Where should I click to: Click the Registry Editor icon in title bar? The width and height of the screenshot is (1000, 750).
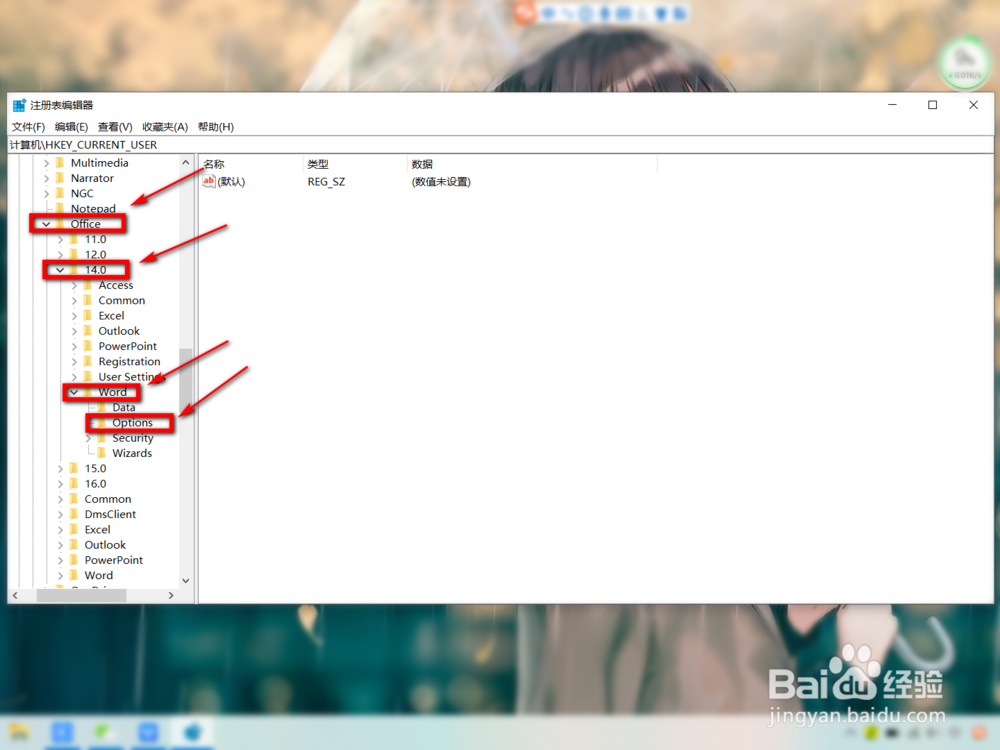[17, 104]
